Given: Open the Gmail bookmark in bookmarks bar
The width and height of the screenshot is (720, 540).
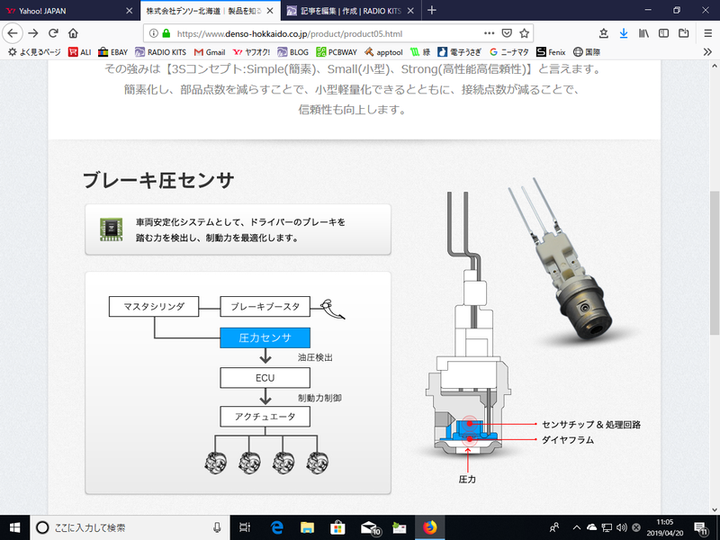Looking at the screenshot, I should 209,51.
